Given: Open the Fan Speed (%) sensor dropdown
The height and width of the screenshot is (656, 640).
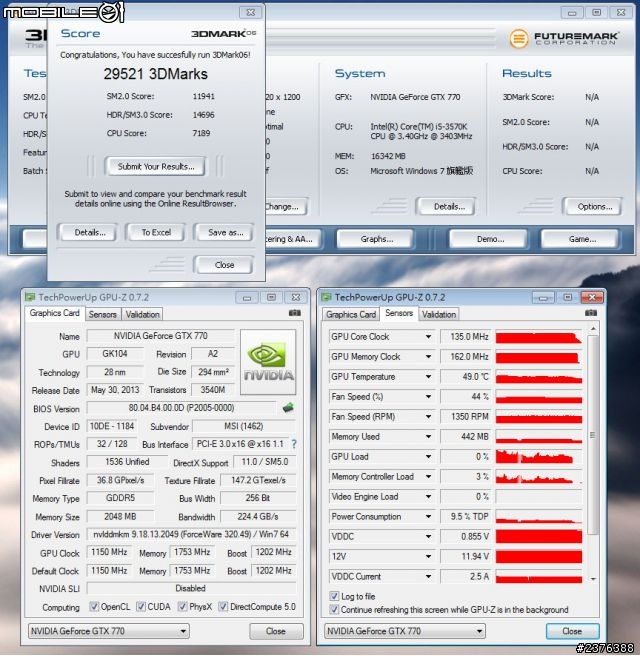Looking at the screenshot, I should tap(428, 396).
